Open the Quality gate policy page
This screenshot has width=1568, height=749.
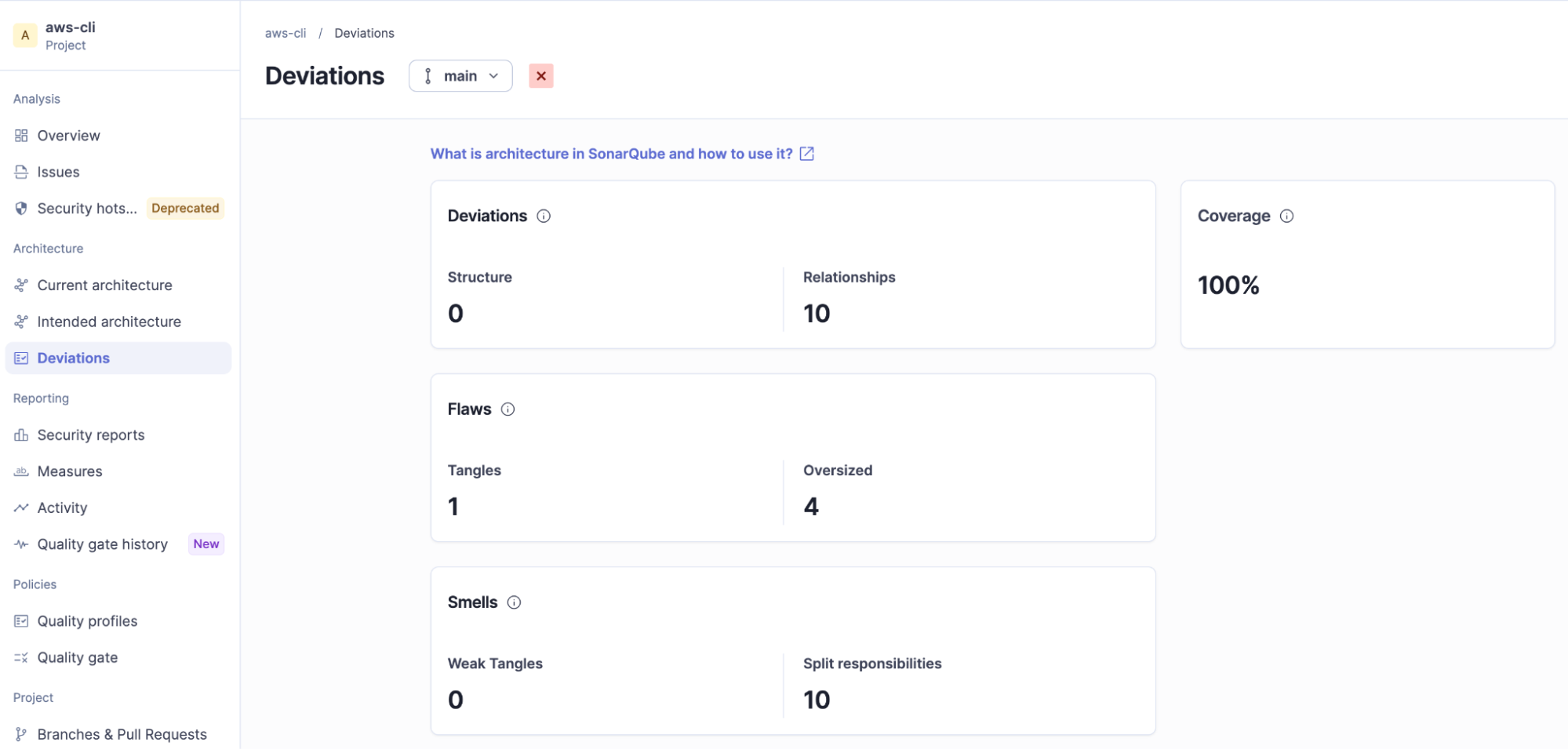(x=118, y=658)
